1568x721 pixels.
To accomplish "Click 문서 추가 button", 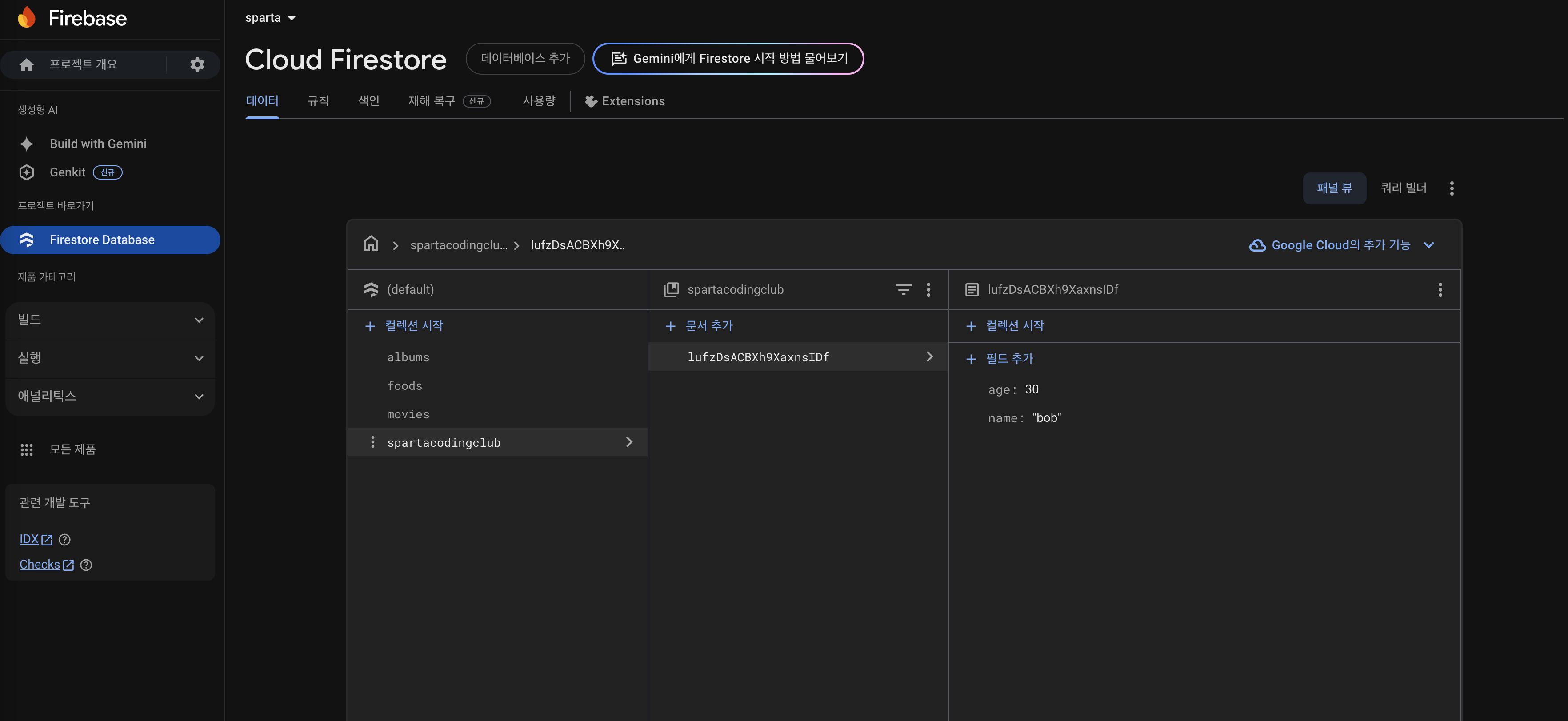I will click(700, 326).
